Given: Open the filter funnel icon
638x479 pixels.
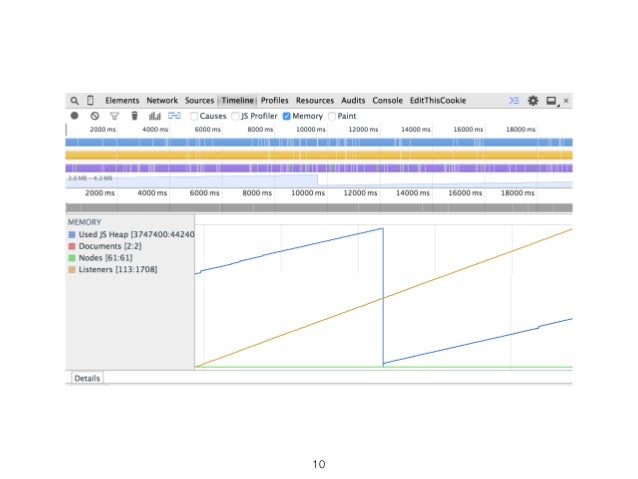Looking at the screenshot, I should click(114, 116).
